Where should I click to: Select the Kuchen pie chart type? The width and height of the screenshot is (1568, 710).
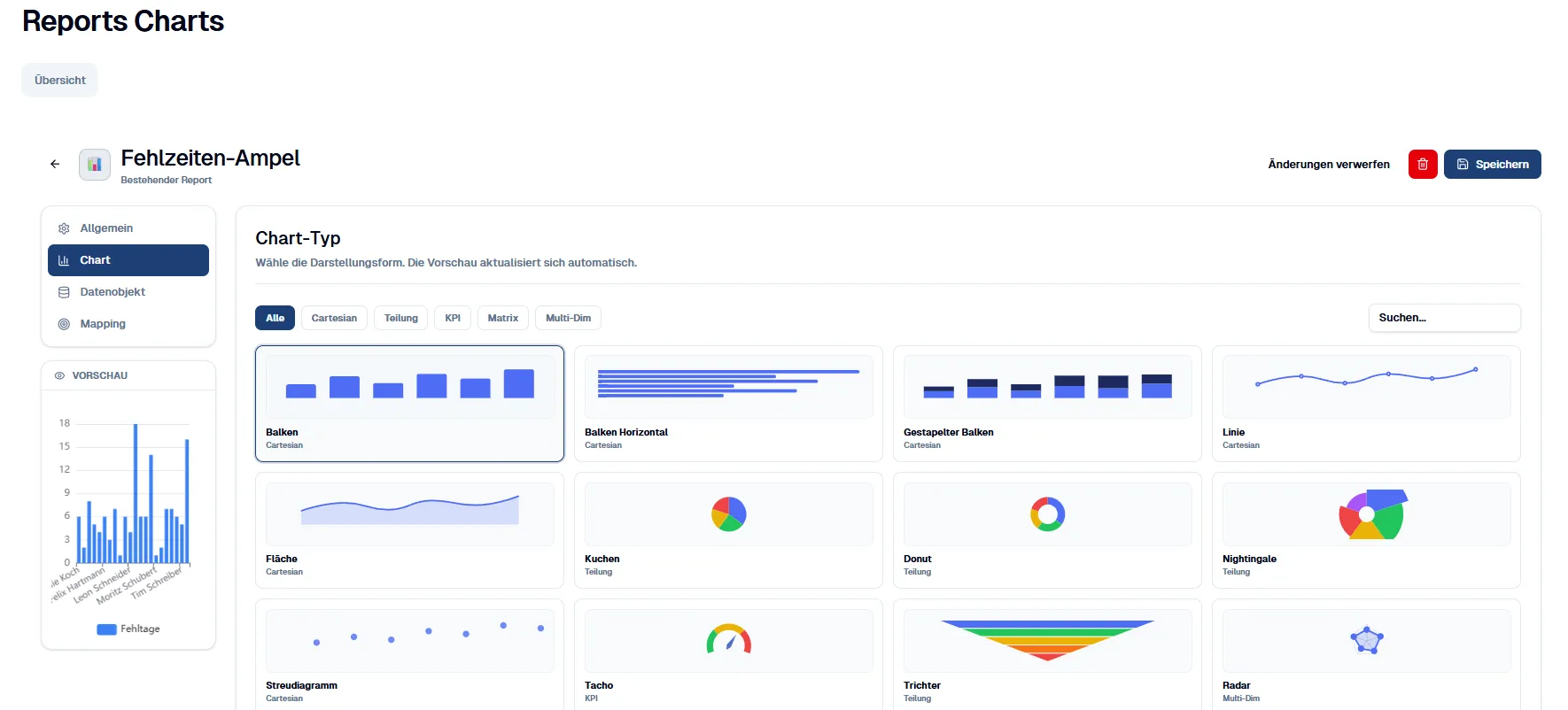pyautogui.click(x=728, y=529)
